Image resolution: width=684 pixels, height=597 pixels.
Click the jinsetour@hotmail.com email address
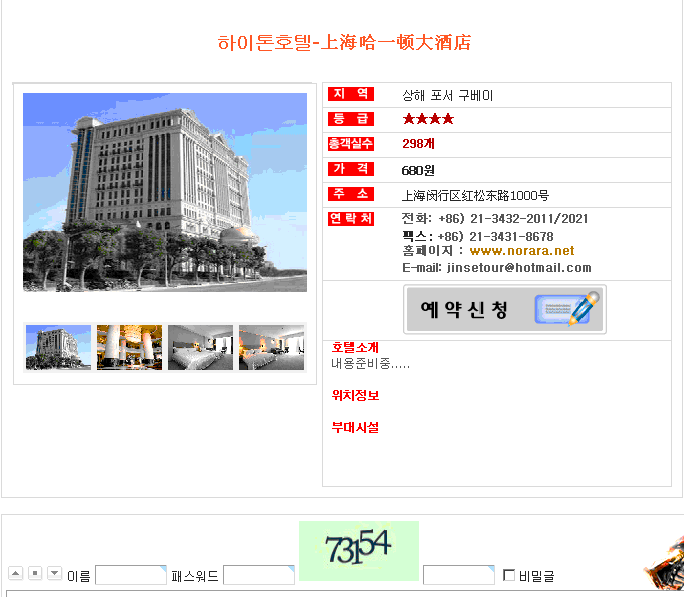click(519, 268)
